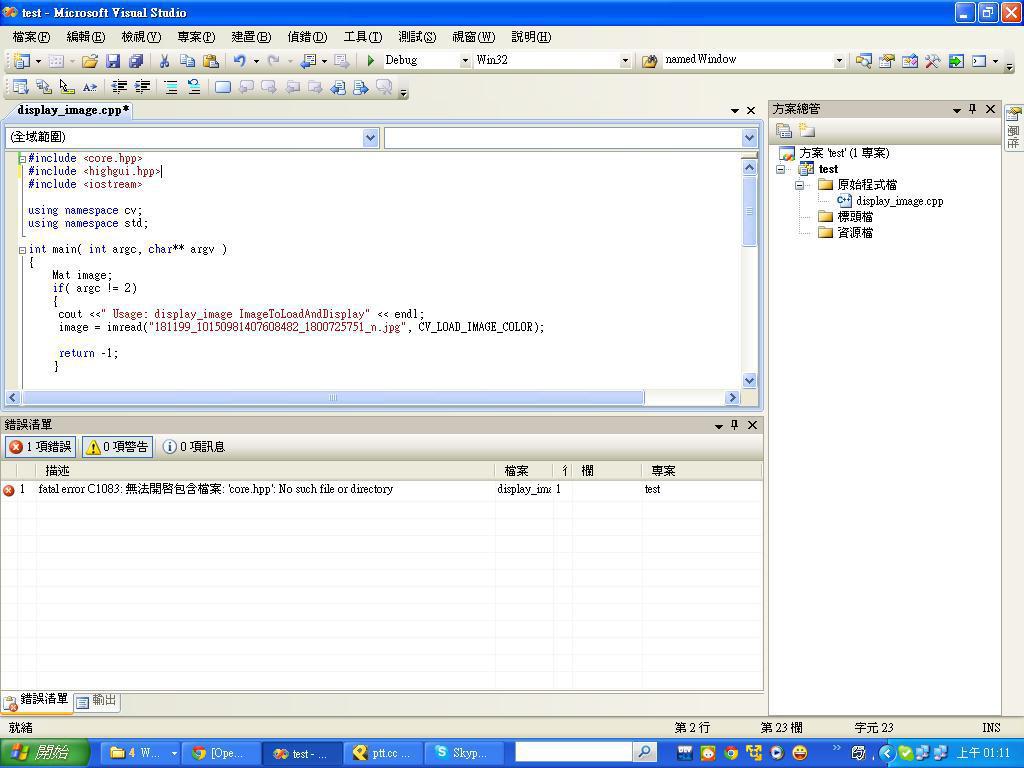This screenshot has height=768, width=1024.
Task: Click the Open File folder icon
Action: 90,61
